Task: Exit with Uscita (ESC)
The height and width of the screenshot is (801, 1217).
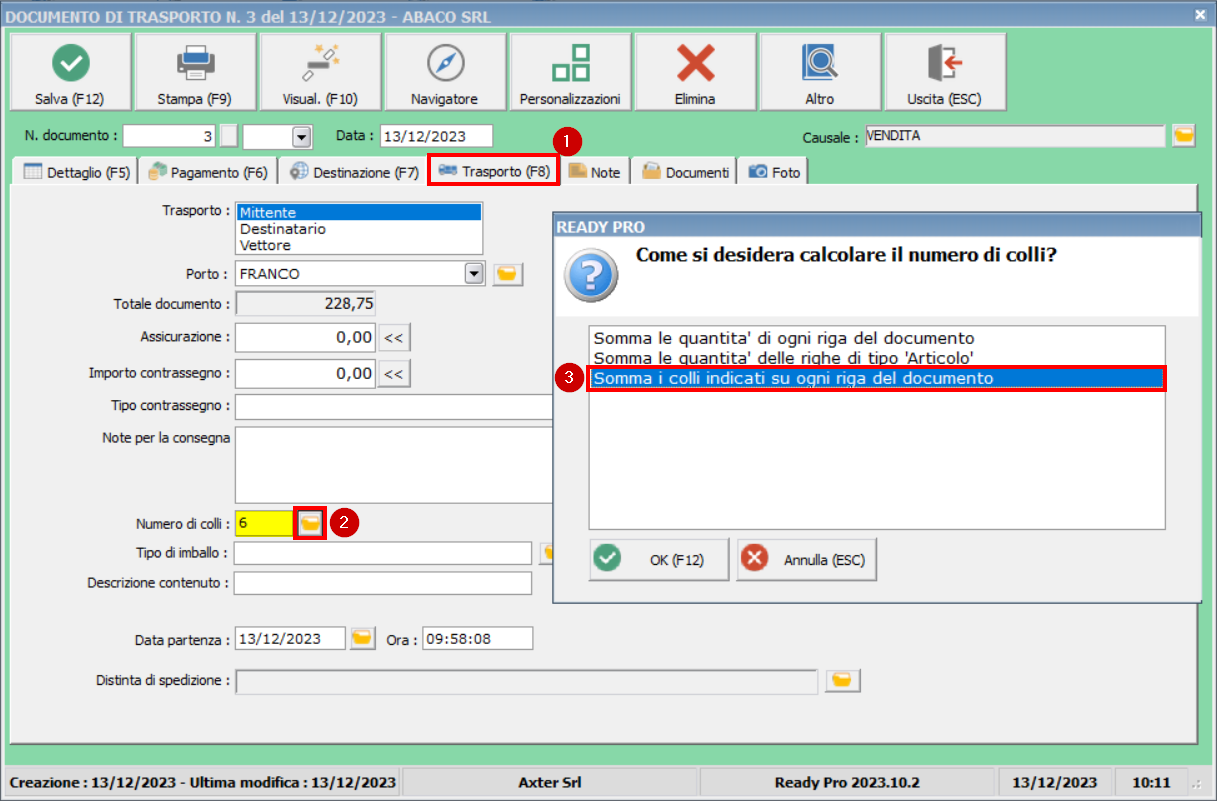Action: (x=944, y=65)
